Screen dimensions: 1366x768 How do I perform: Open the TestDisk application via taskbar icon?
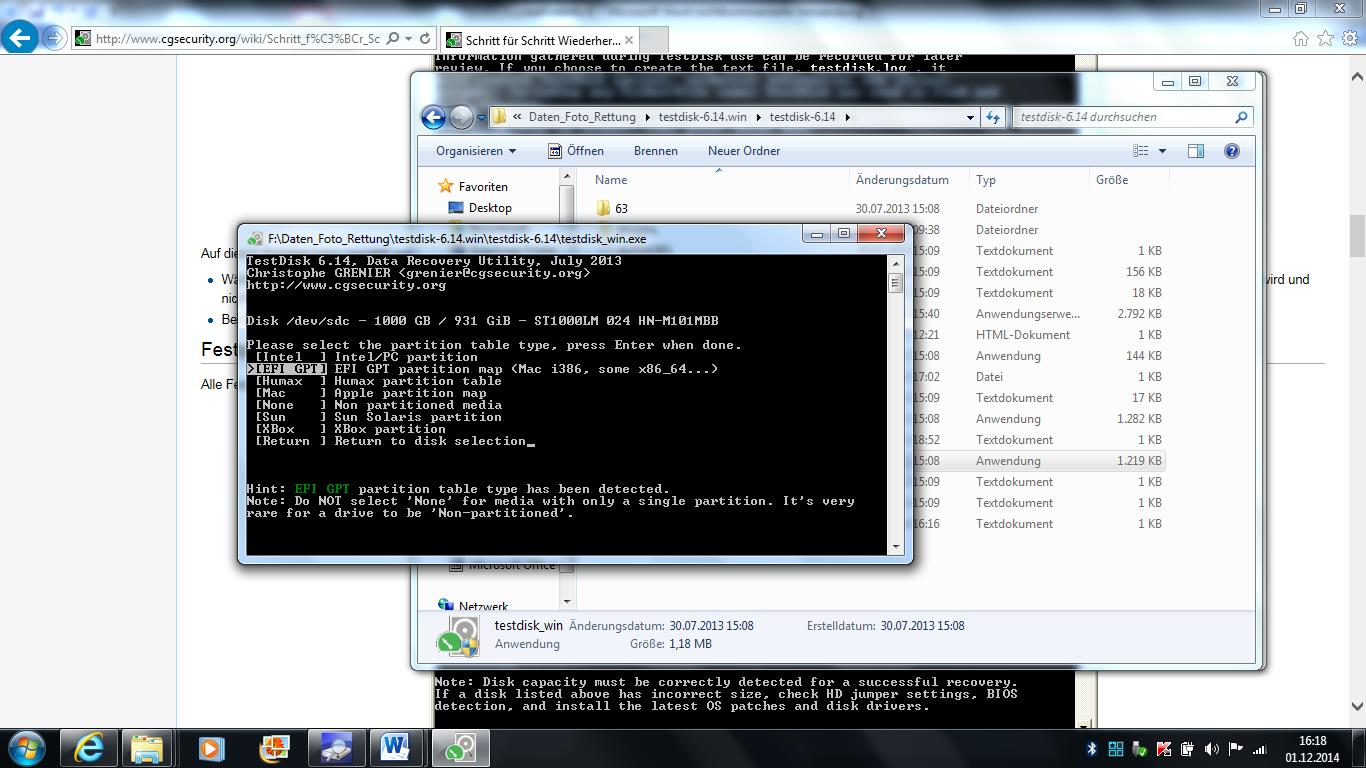coord(458,748)
